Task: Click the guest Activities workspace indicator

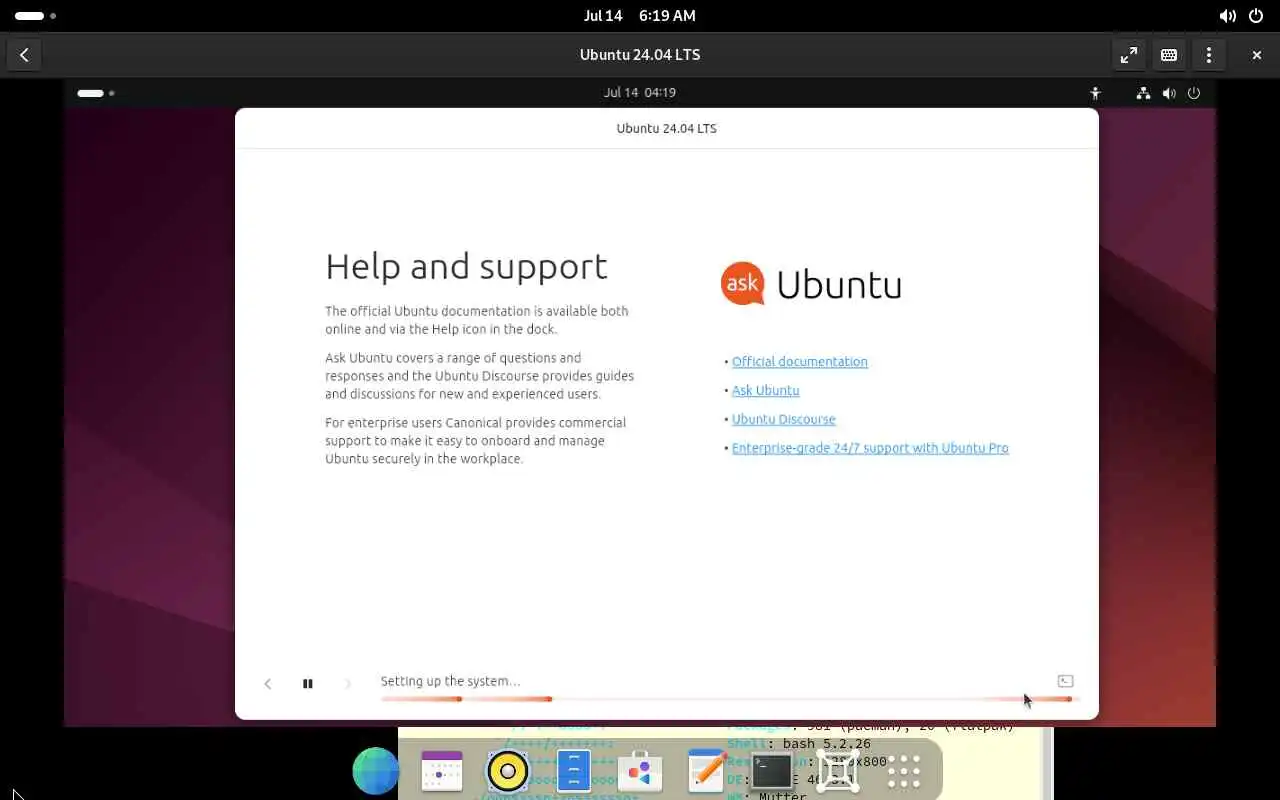Action: tap(97, 93)
